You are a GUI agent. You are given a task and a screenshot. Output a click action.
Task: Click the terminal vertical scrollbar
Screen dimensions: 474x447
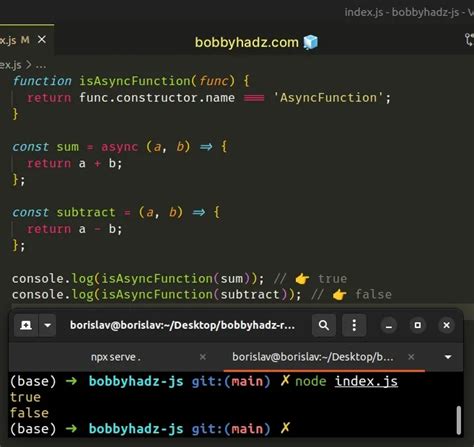459,420
